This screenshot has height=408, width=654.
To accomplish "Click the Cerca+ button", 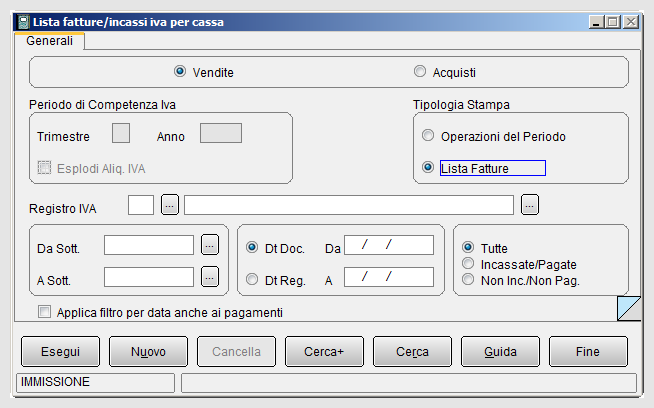I will 324,352.
